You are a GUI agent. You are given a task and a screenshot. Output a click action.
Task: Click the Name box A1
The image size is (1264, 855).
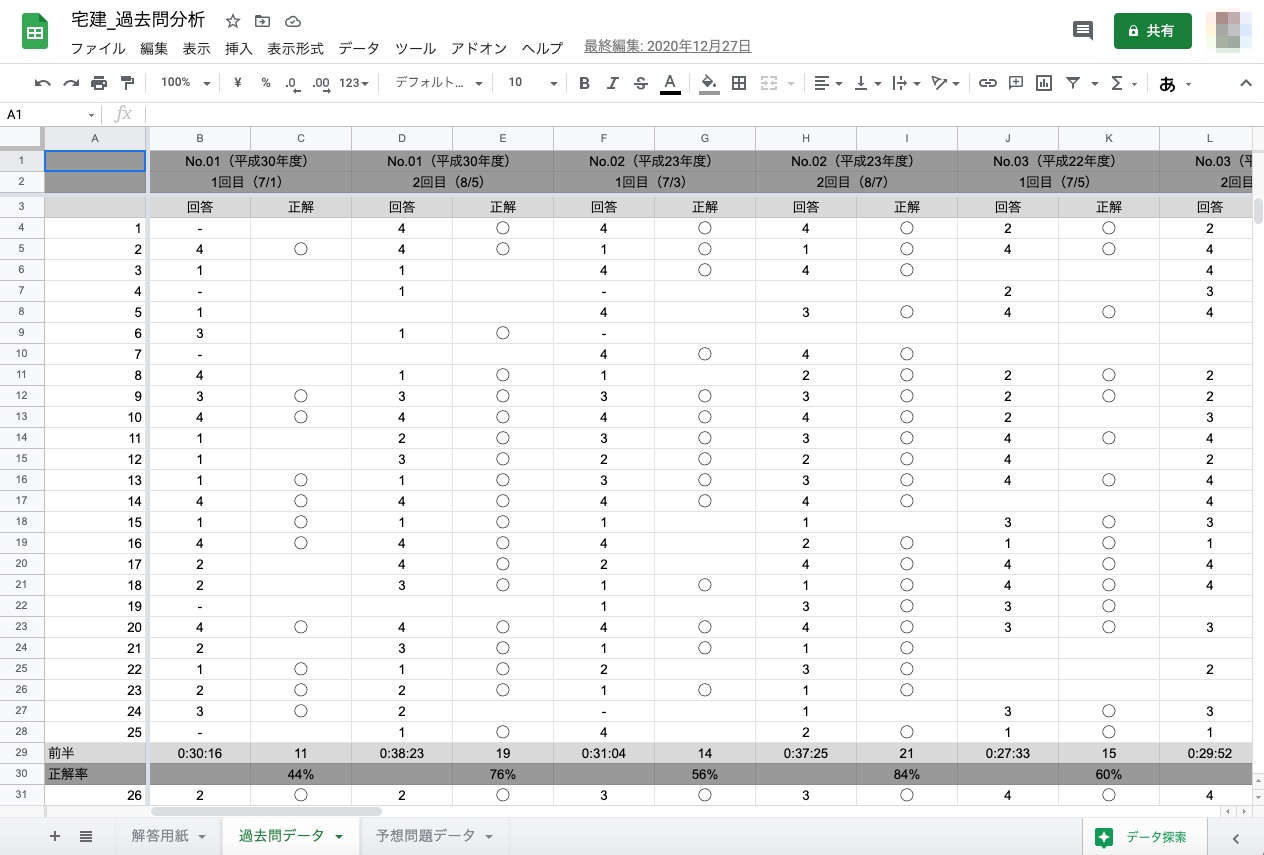50,114
